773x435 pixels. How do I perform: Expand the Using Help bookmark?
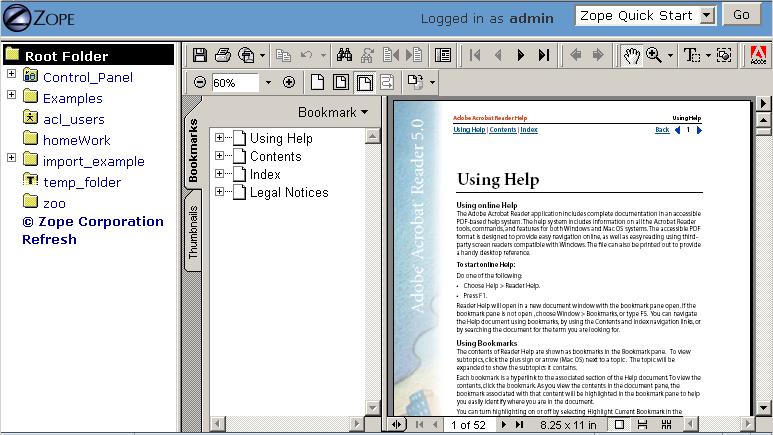coord(219,138)
